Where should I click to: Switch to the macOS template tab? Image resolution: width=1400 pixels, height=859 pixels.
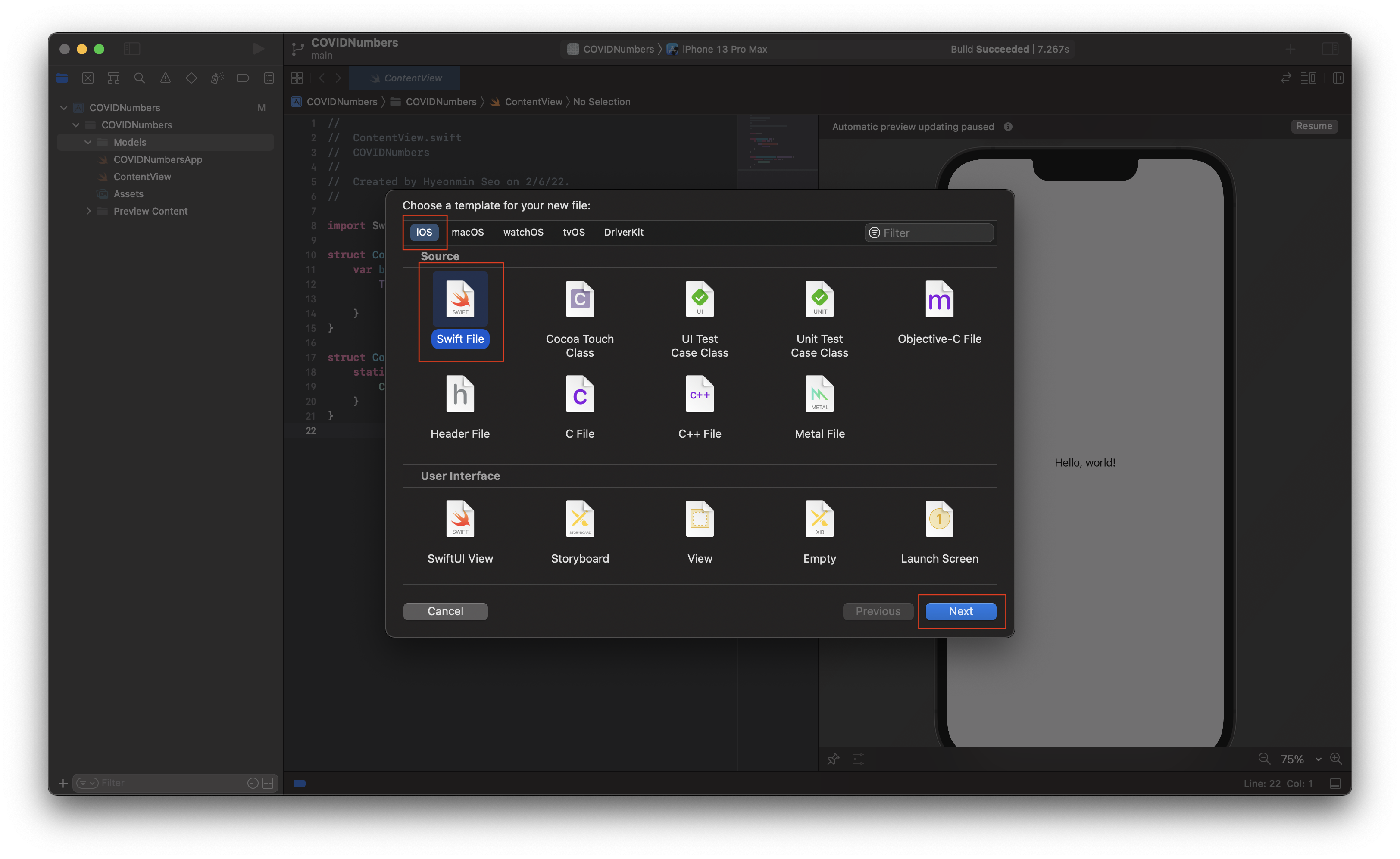[467, 232]
